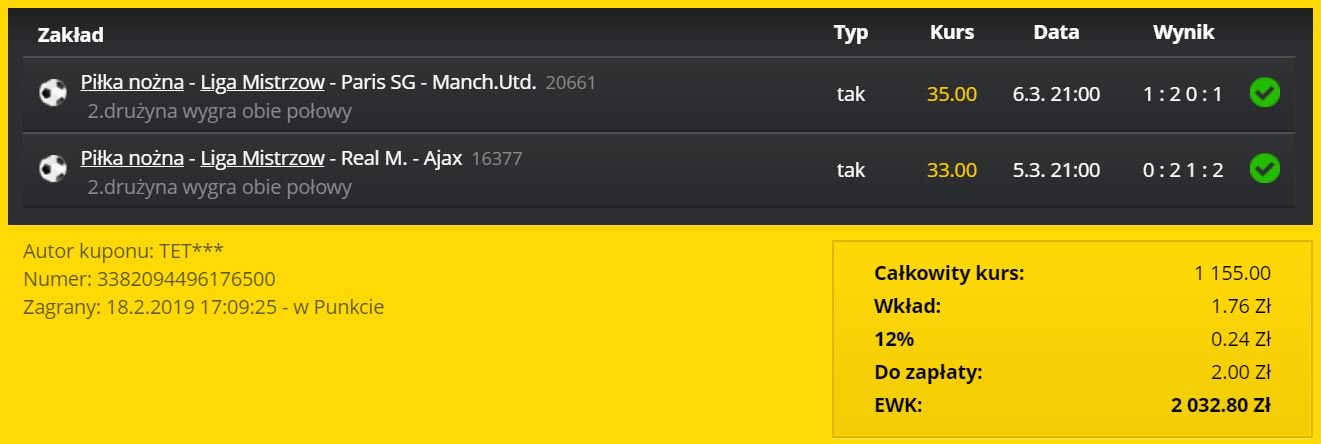Click green checkmark for Paris SG - Manch.Utd.

pyautogui.click(x=1265, y=93)
